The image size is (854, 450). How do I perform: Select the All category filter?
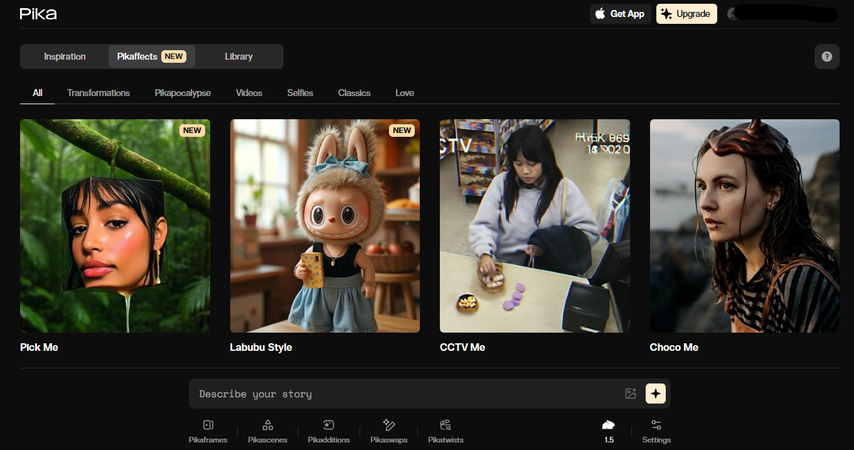pos(37,93)
